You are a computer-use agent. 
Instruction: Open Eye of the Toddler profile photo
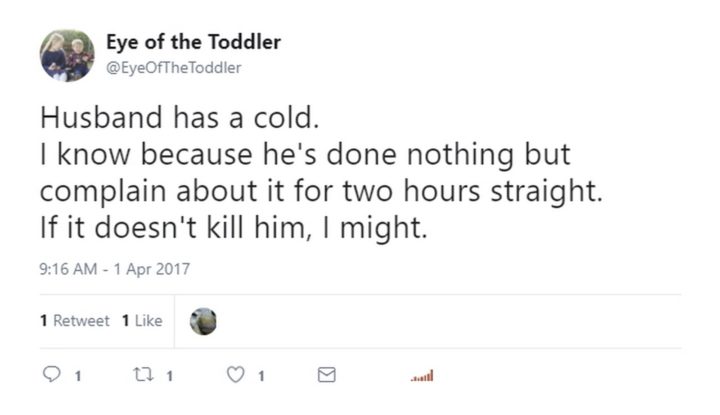67,55
